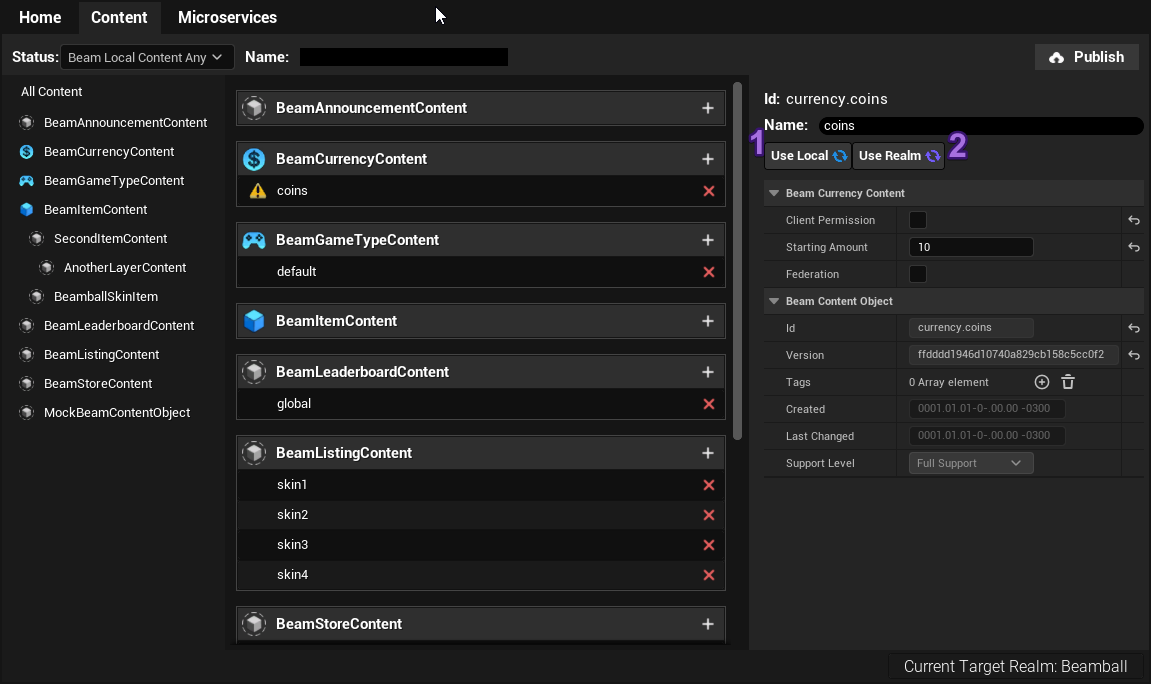Image resolution: width=1151 pixels, height=684 pixels.
Task: Add an element to Tags array
Action: 1041,382
